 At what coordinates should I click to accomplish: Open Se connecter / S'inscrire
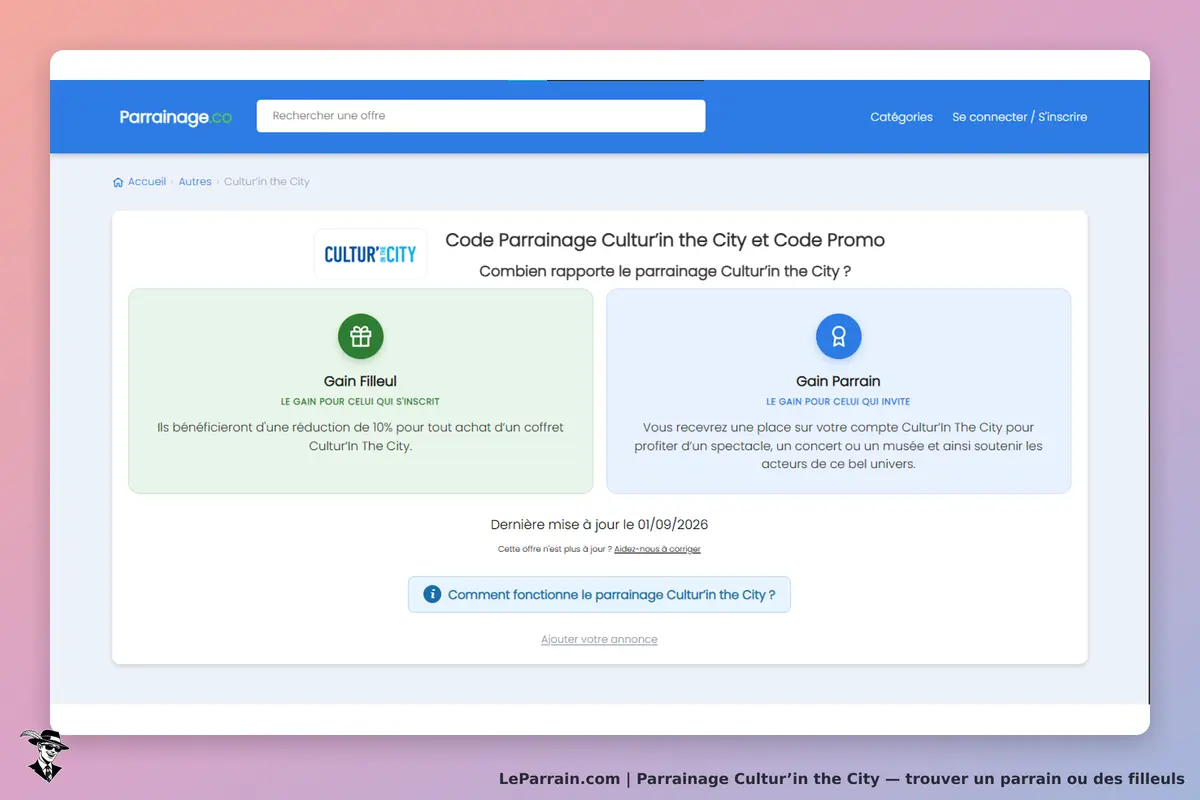(x=1019, y=117)
